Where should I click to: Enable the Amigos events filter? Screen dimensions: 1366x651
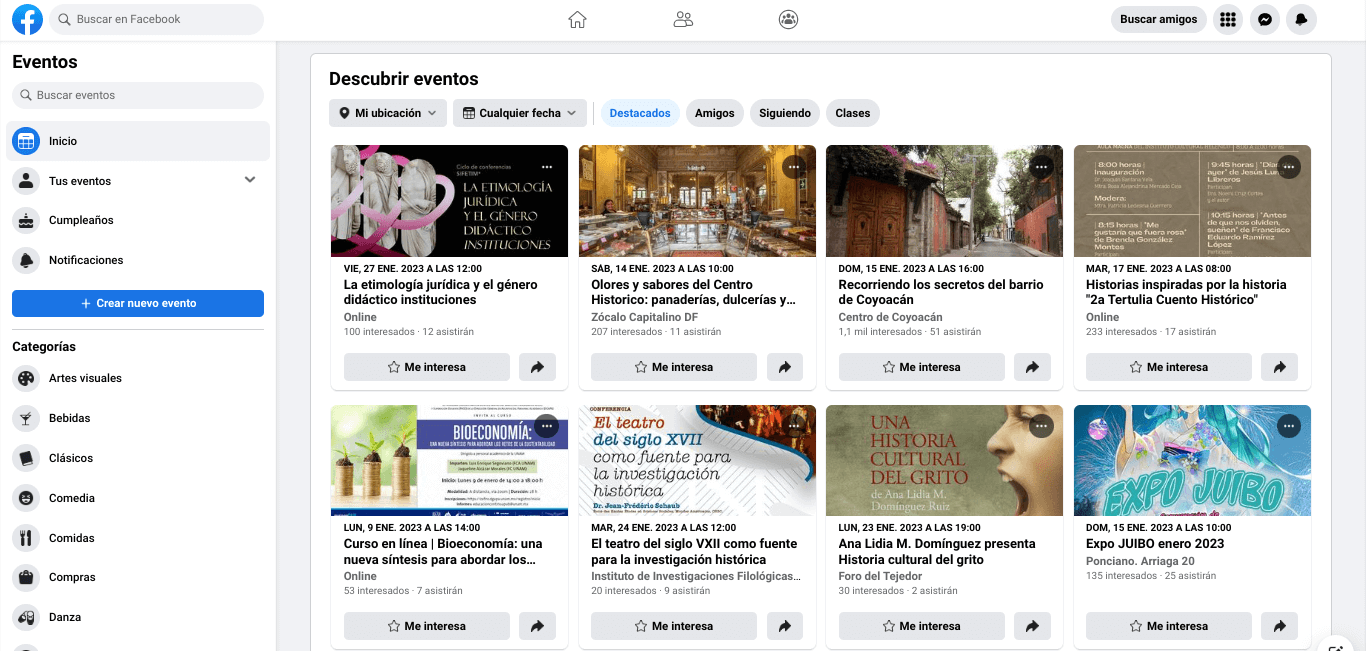tap(714, 113)
